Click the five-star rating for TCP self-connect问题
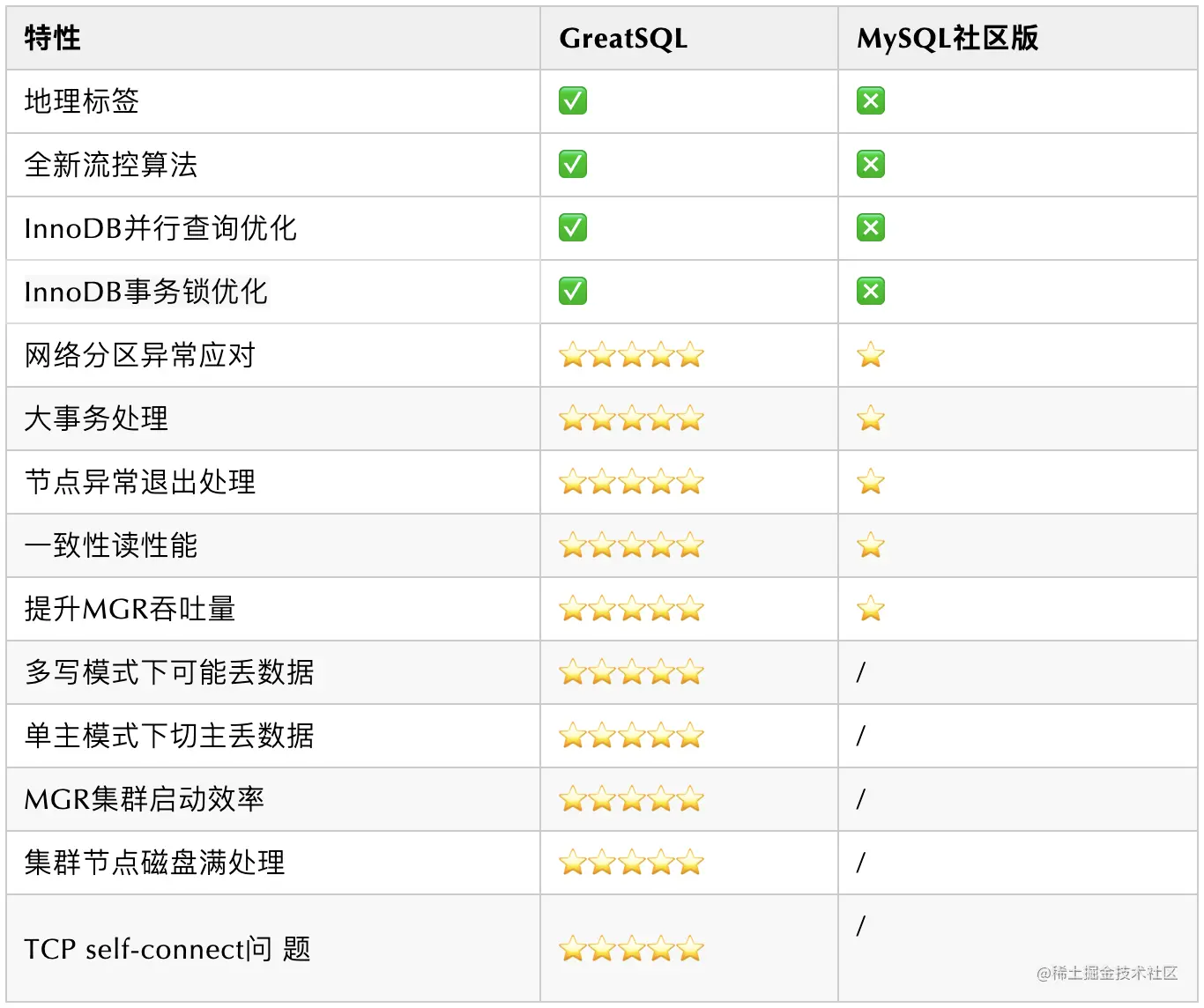 coord(631,949)
